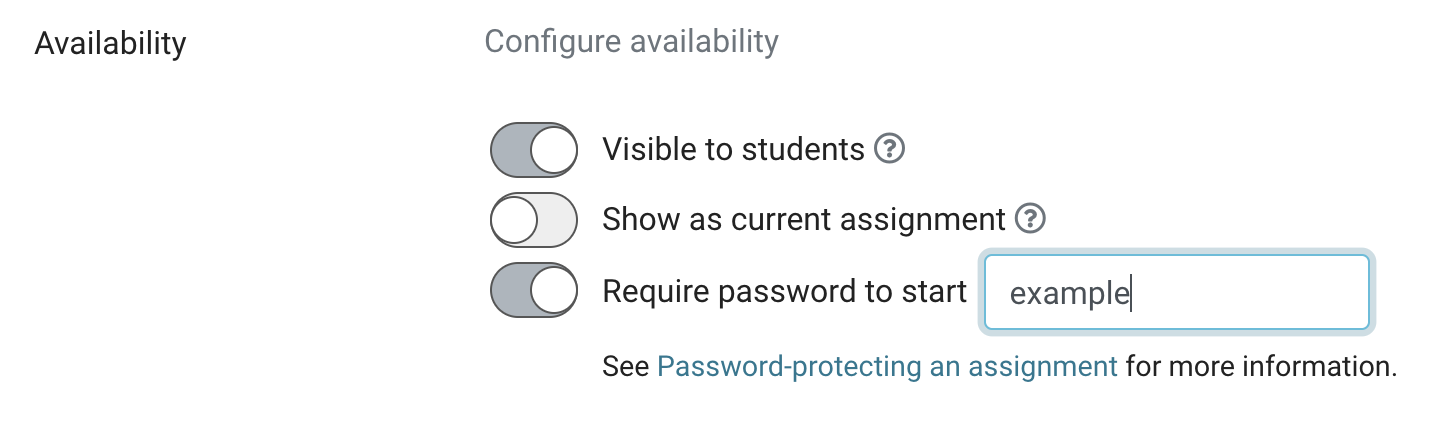Enable the Show as current assignment toggle
1456x426 pixels.
tap(534, 220)
